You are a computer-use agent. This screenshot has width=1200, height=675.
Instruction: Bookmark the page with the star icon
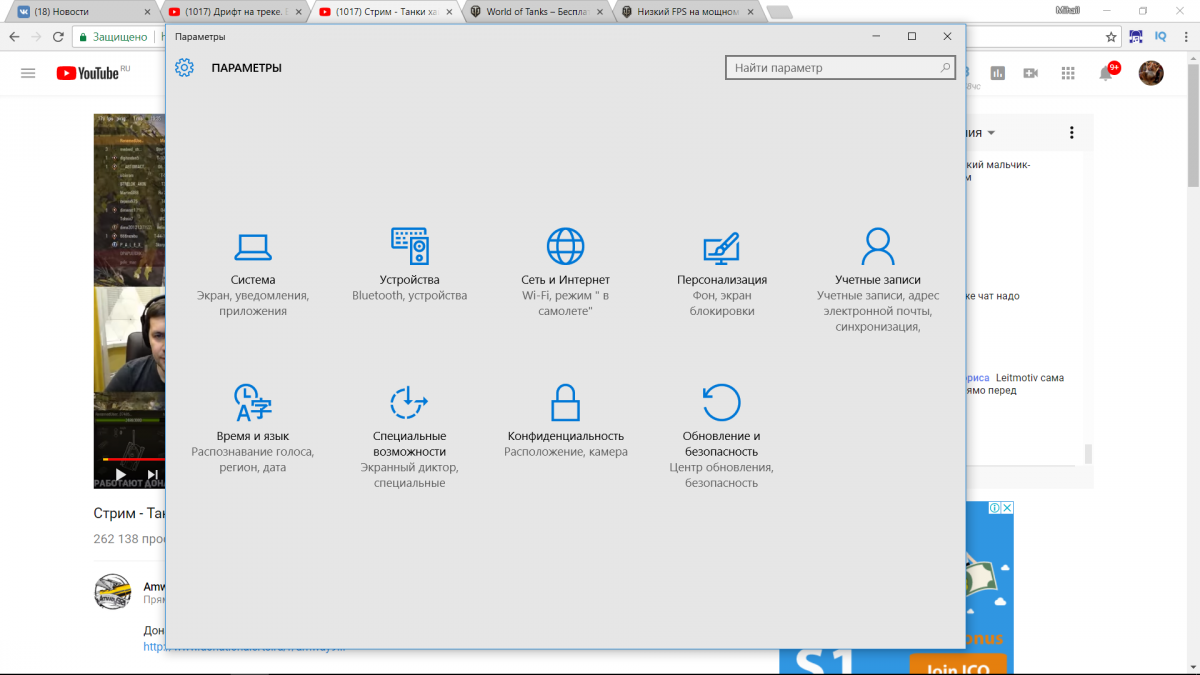coord(1111,36)
